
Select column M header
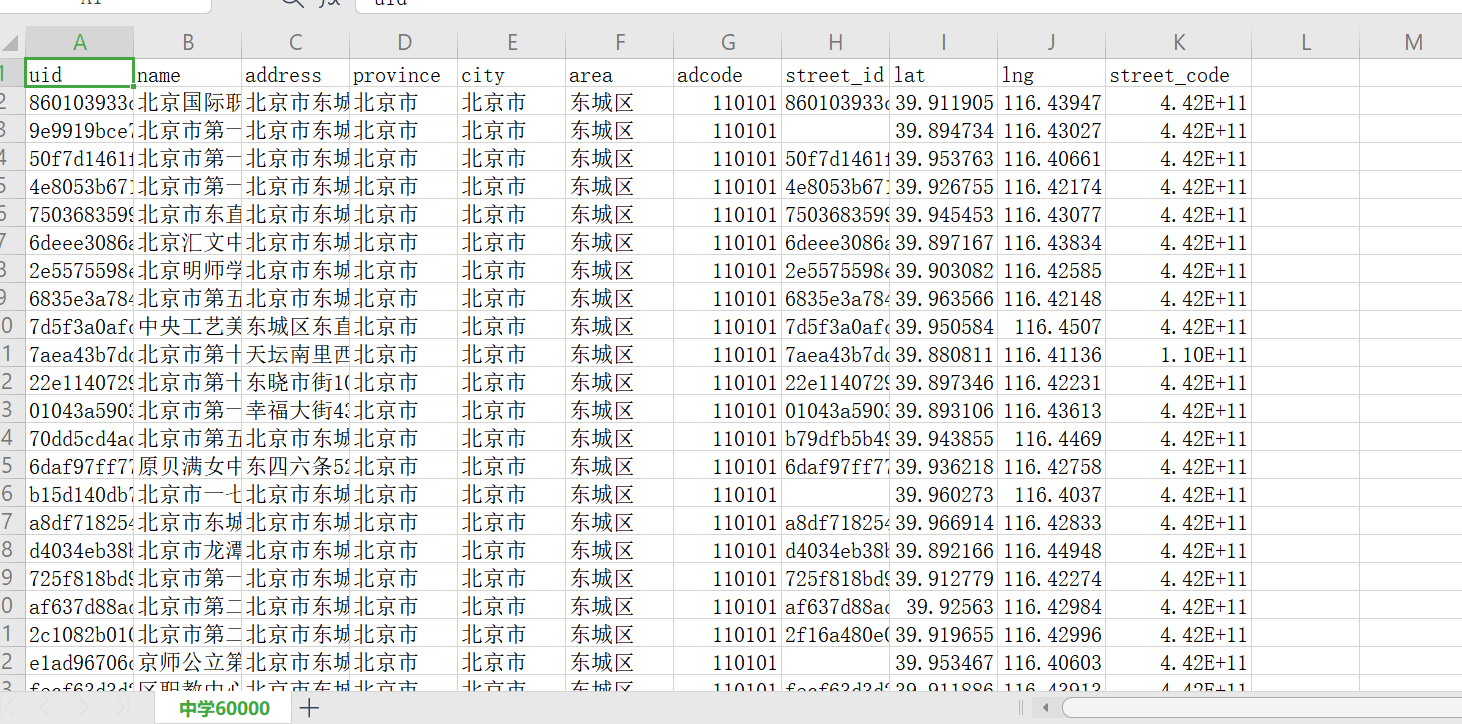1412,42
